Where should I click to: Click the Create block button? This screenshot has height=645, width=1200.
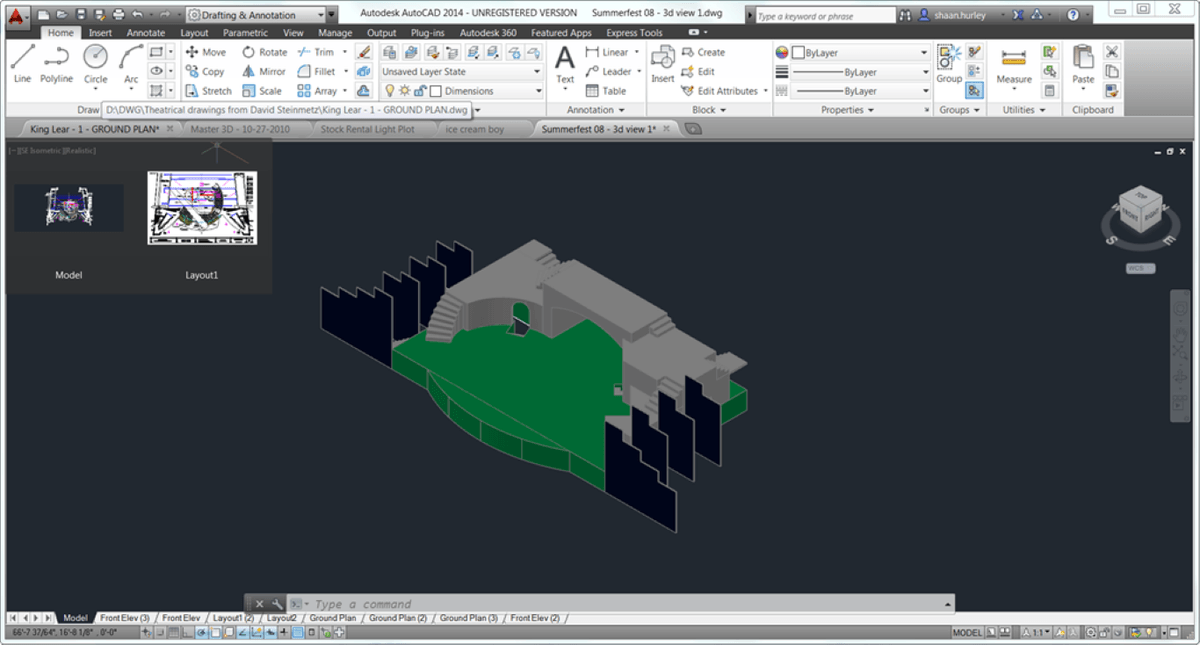coord(704,52)
